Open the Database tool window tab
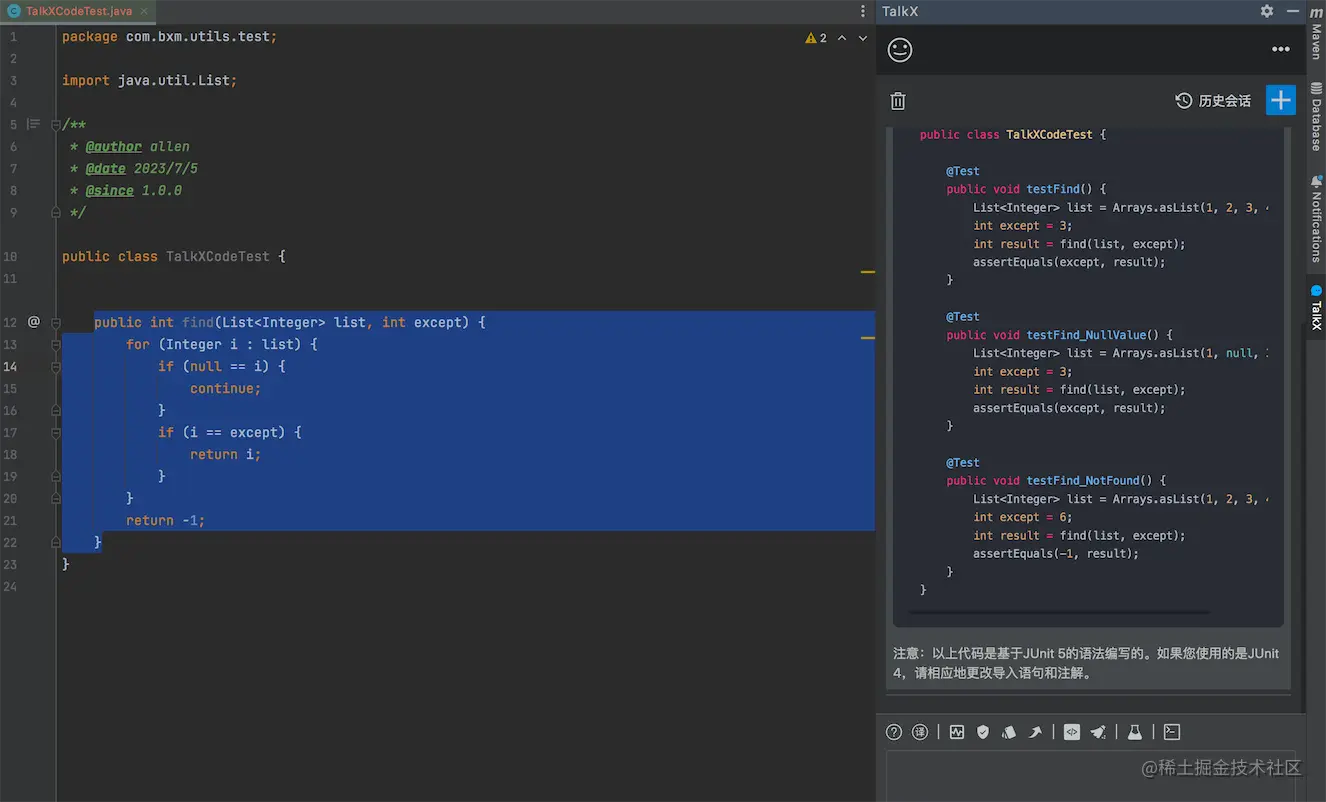 tap(1316, 116)
